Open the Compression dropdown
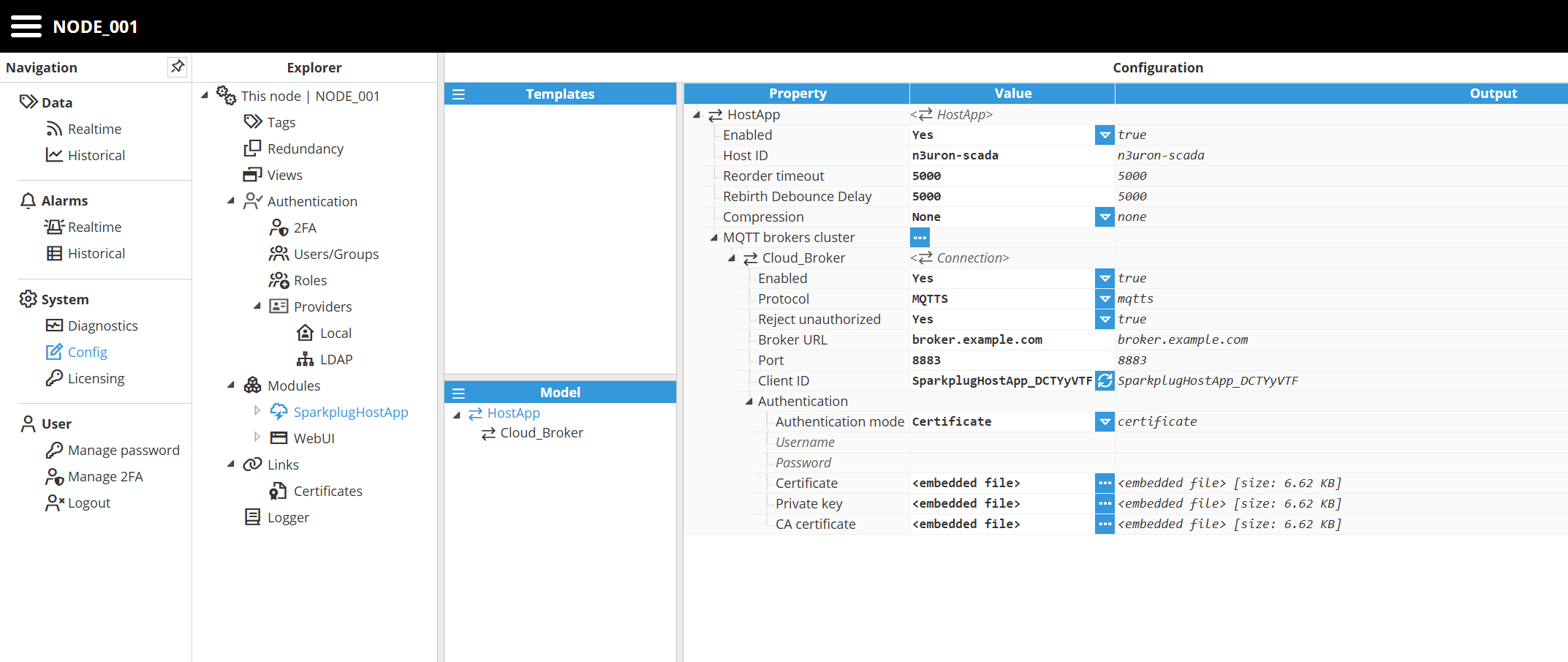This screenshot has width=1568, height=662. tap(1105, 217)
